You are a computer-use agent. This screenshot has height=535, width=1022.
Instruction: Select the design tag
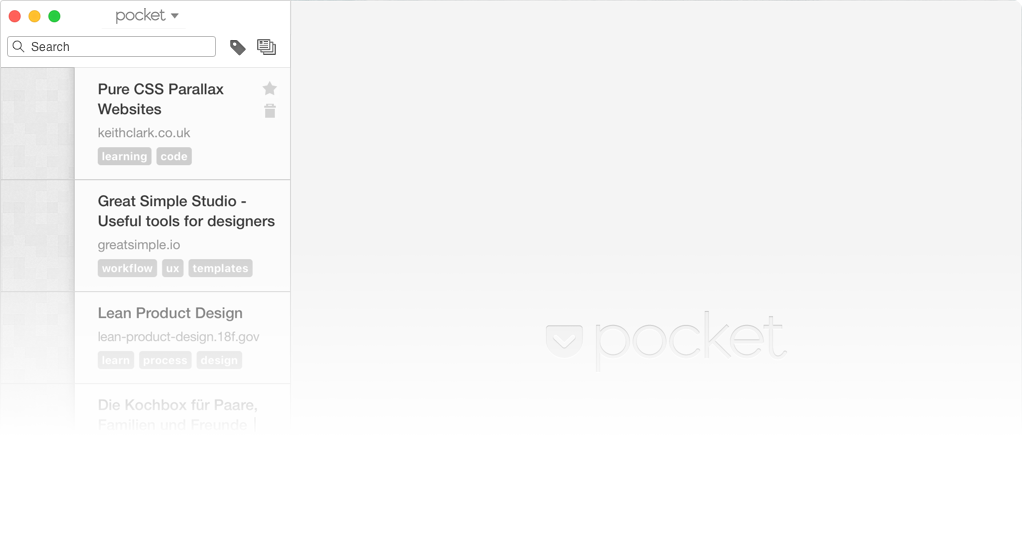(219, 360)
